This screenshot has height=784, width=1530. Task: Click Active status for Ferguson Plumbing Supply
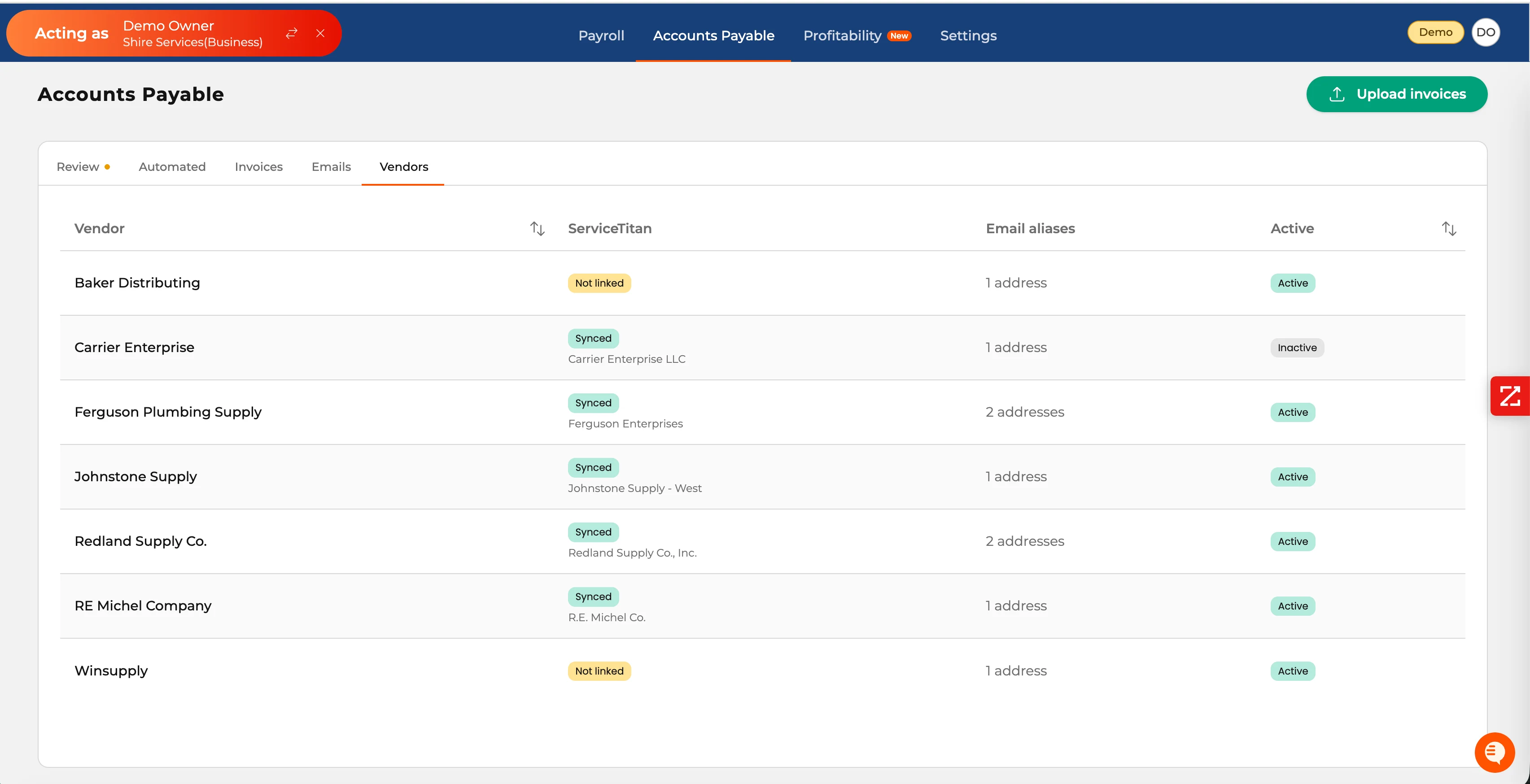[x=1292, y=412]
